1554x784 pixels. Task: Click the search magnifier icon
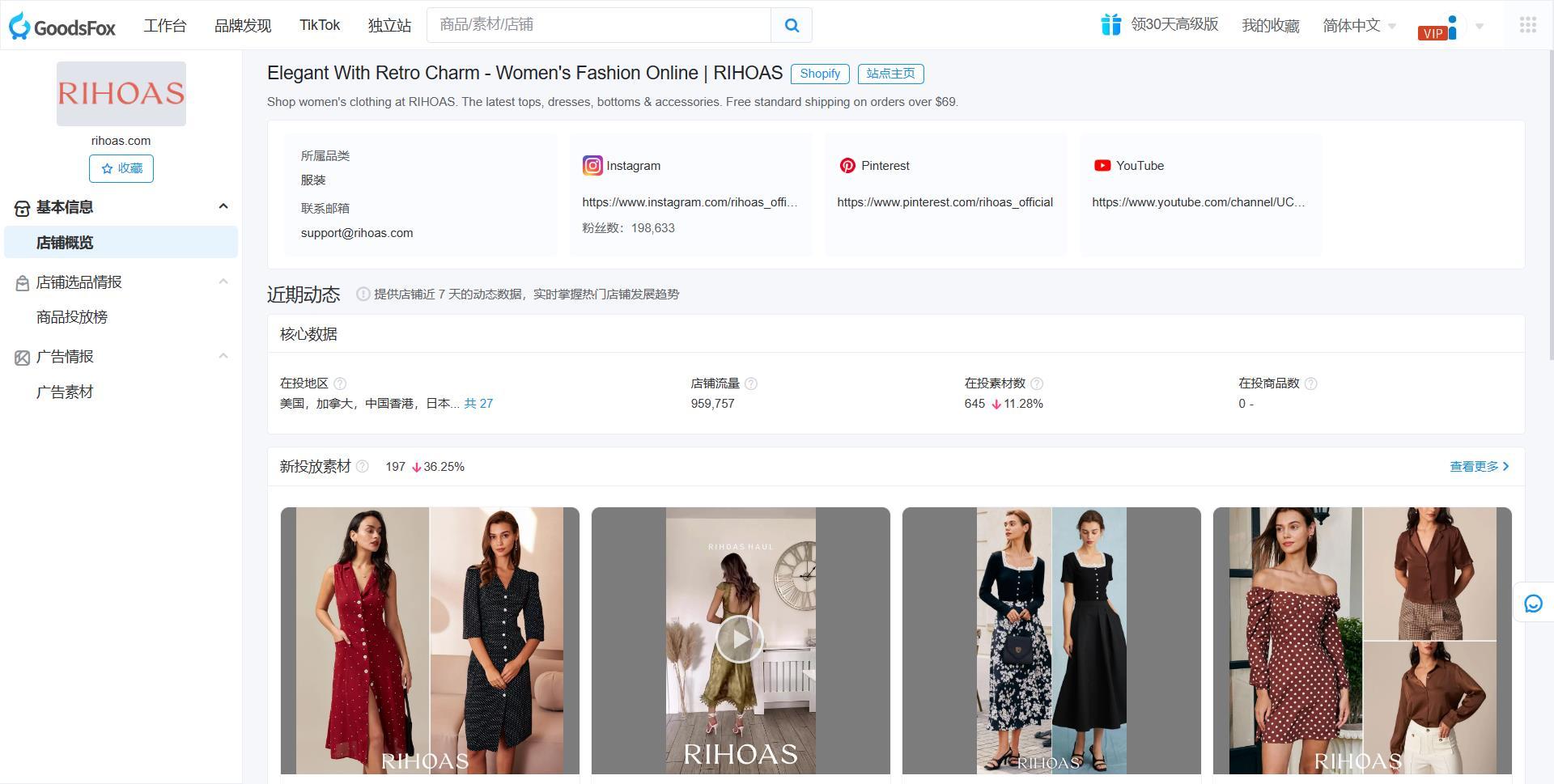[x=791, y=25]
